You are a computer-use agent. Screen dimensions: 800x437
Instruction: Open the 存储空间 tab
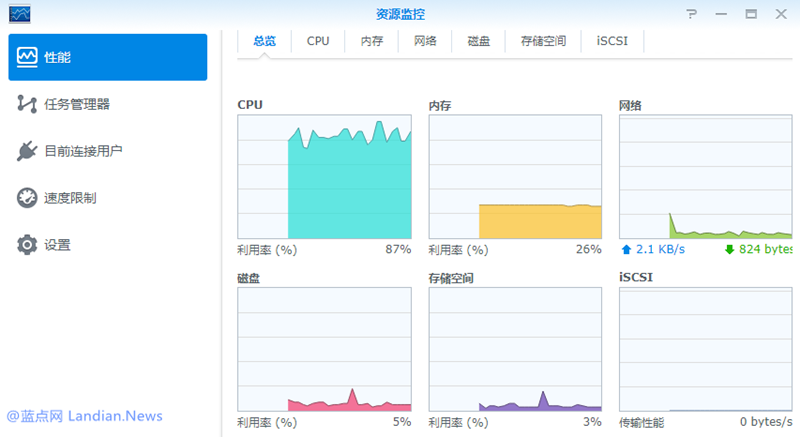point(543,41)
